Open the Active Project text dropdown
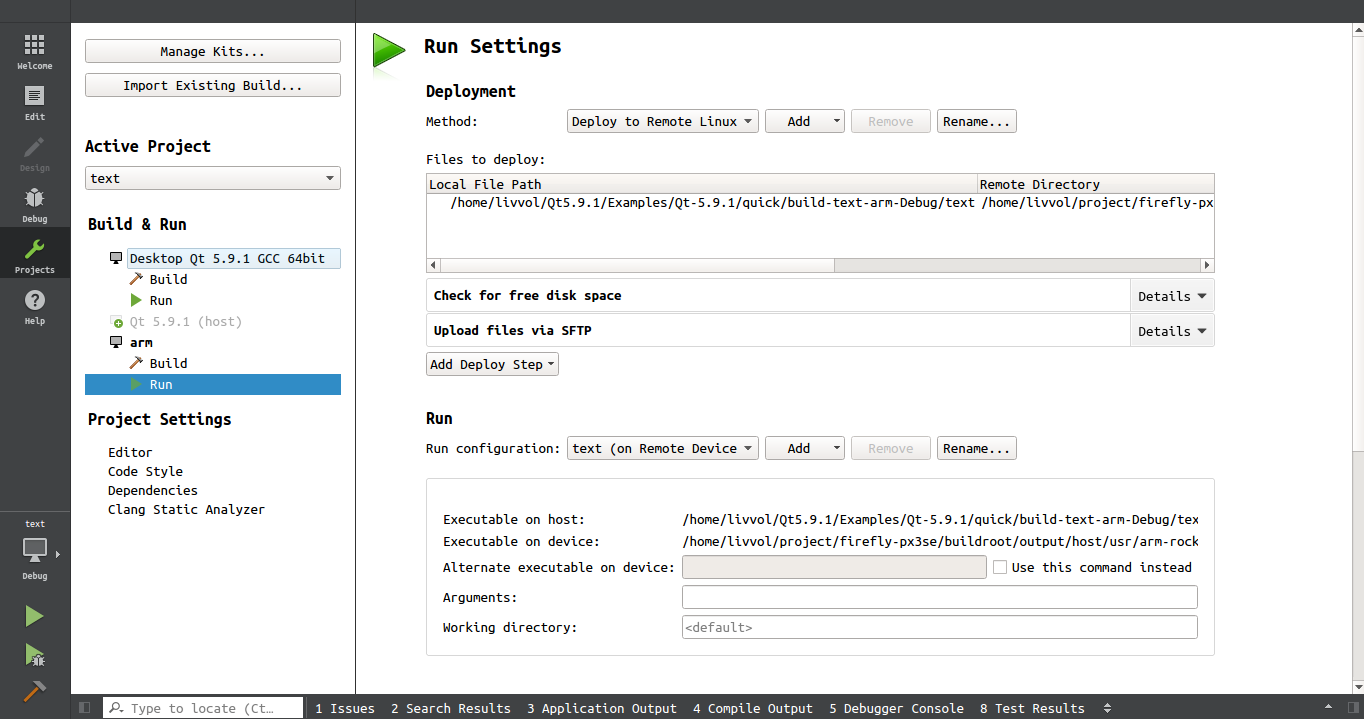Screen dimensions: 1364x719 [213, 178]
